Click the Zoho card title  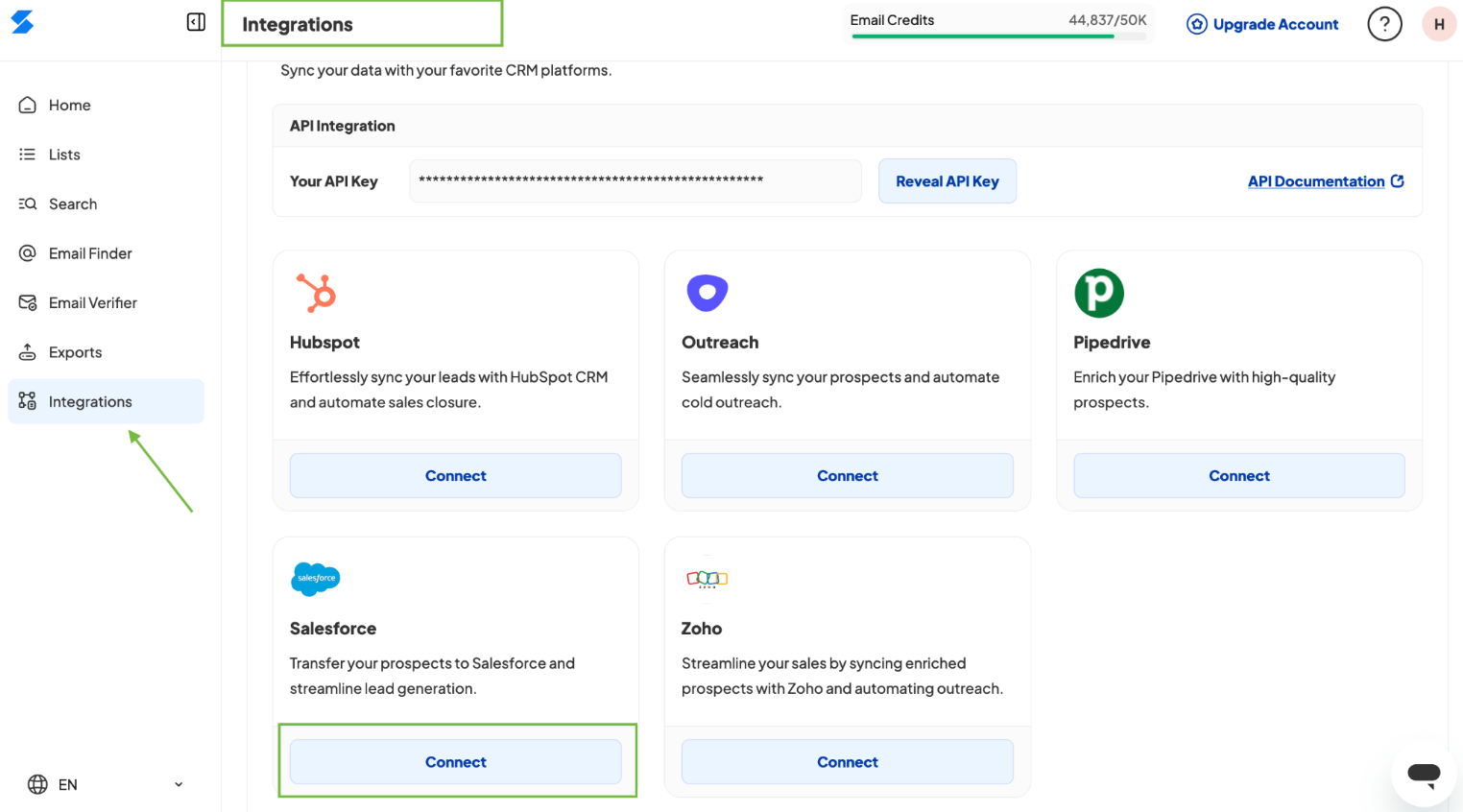point(702,629)
